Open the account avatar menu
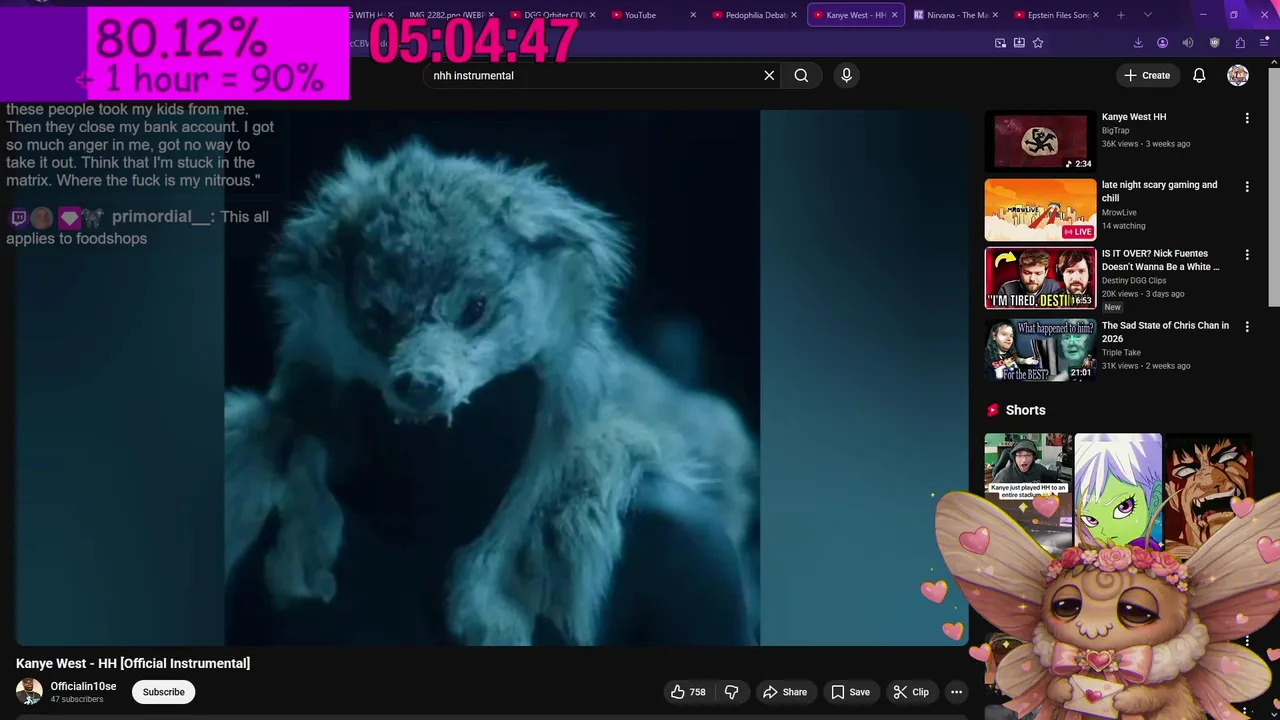The image size is (1280, 720). (x=1238, y=75)
